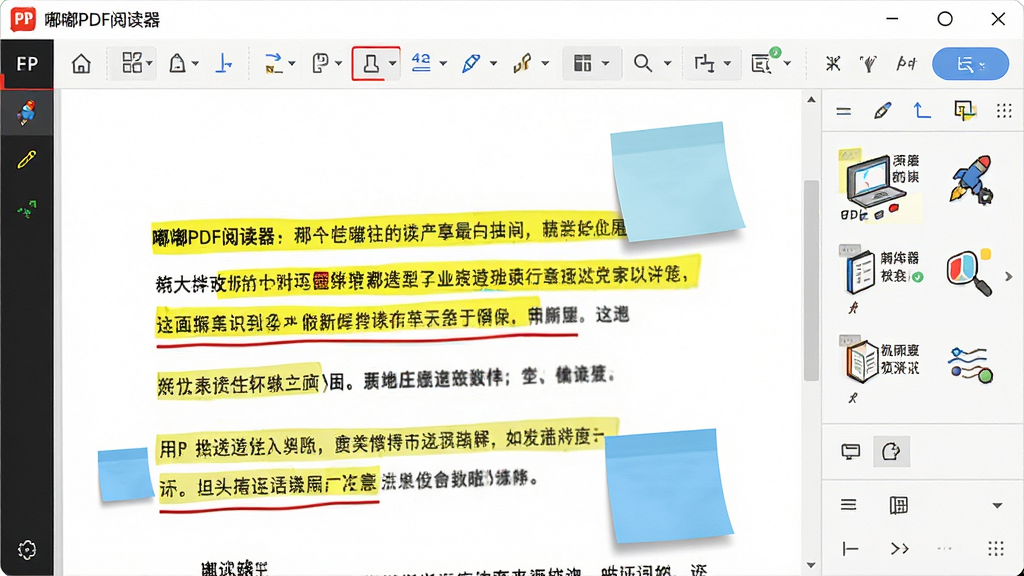
Task: Open the magnifier chart card
Action: point(970,272)
